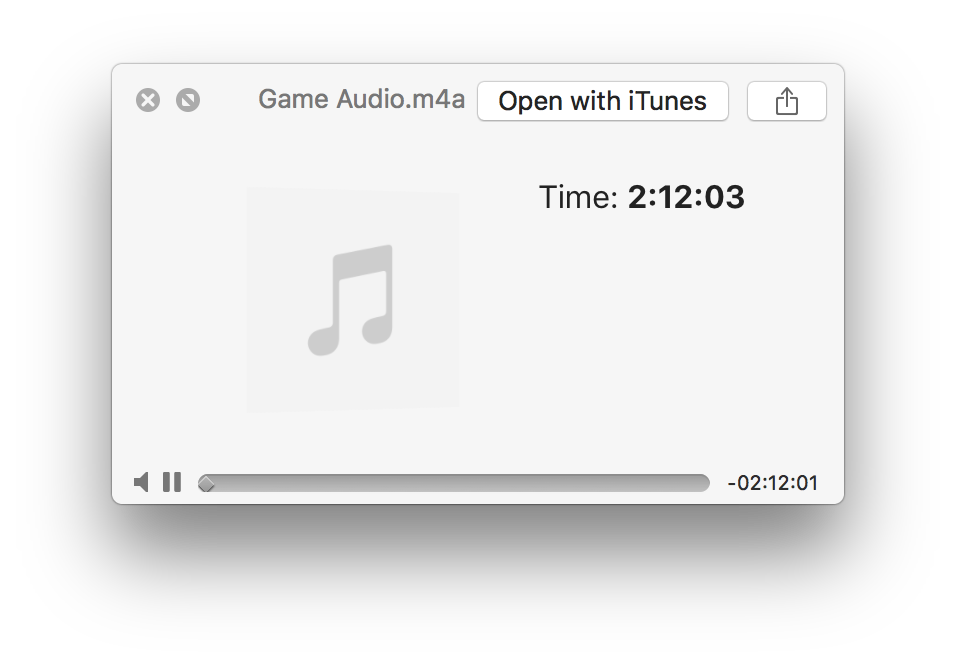Seek to three quarters of the playback bar
The width and height of the screenshot is (956, 664).
click(582, 483)
